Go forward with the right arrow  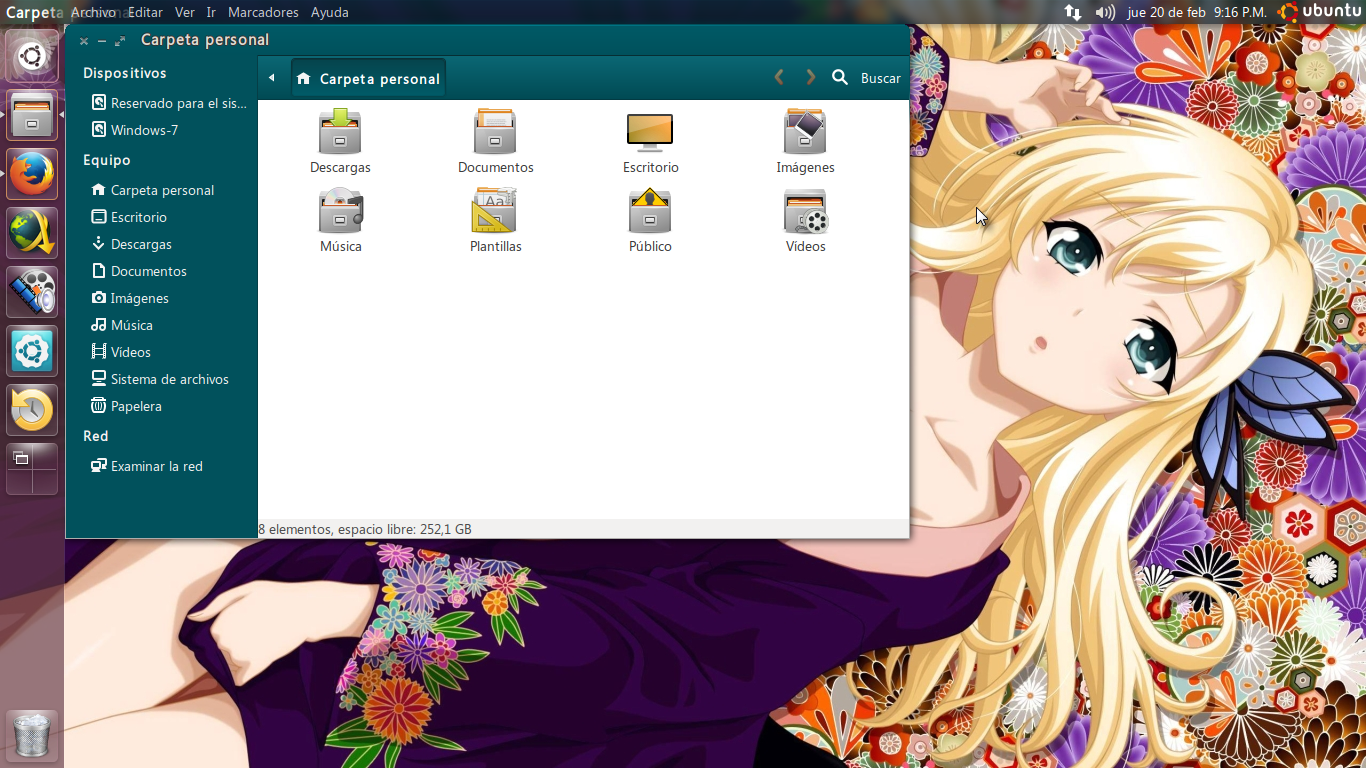(x=811, y=77)
